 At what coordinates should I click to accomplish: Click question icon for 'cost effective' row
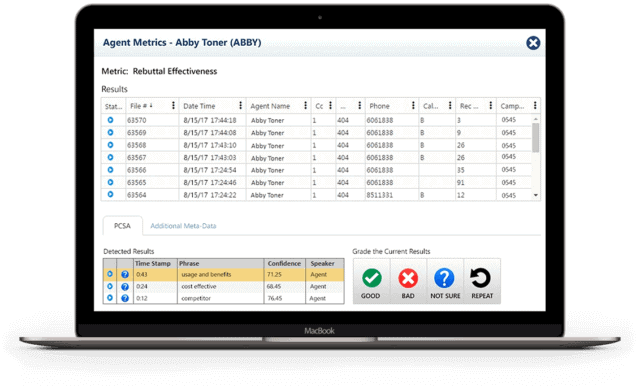(x=125, y=287)
